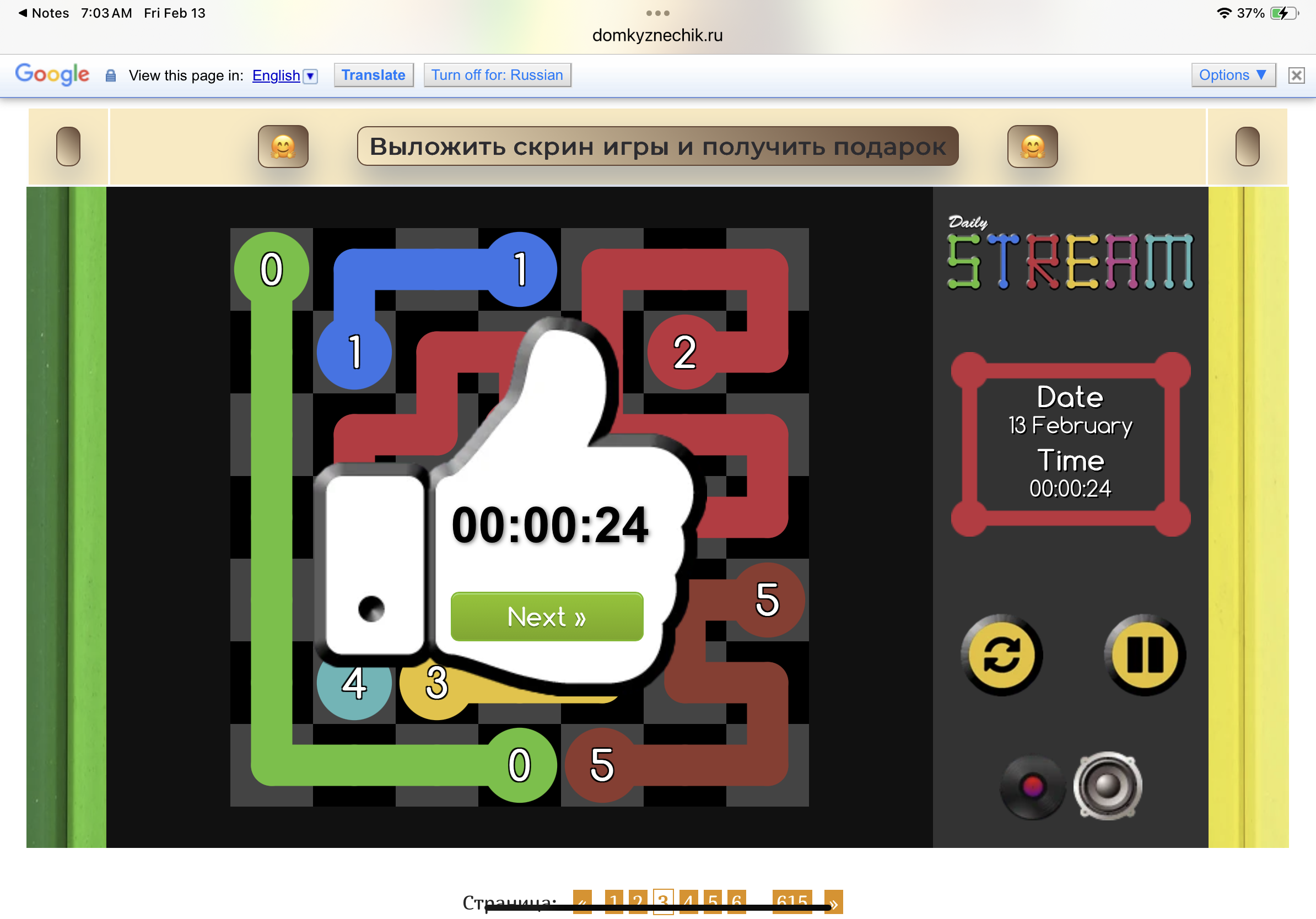Viewport: 1316px width, 919px height.
Task: Click the Translate button
Action: click(x=373, y=75)
